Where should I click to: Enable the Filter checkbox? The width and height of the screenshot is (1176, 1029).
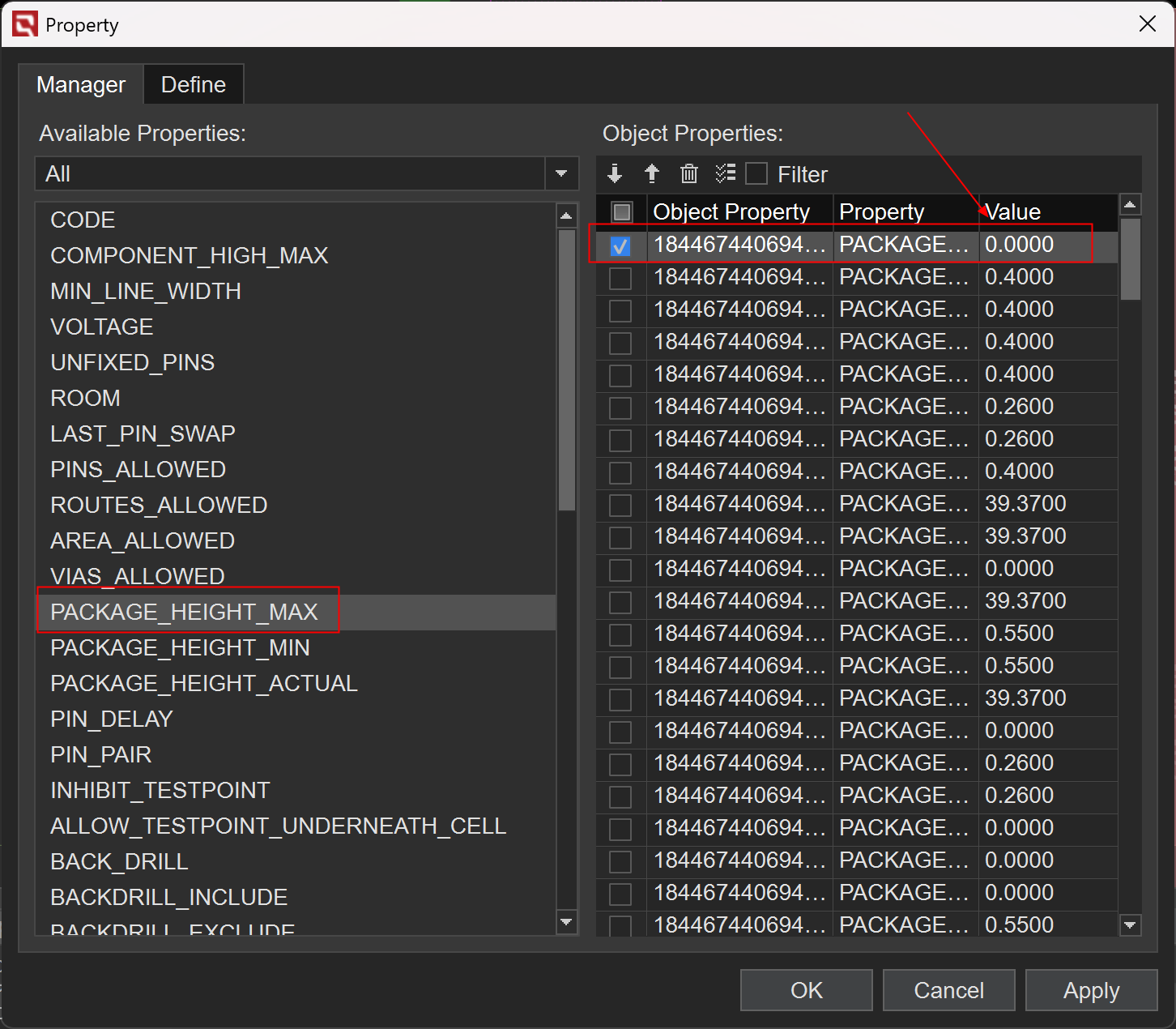[x=756, y=174]
